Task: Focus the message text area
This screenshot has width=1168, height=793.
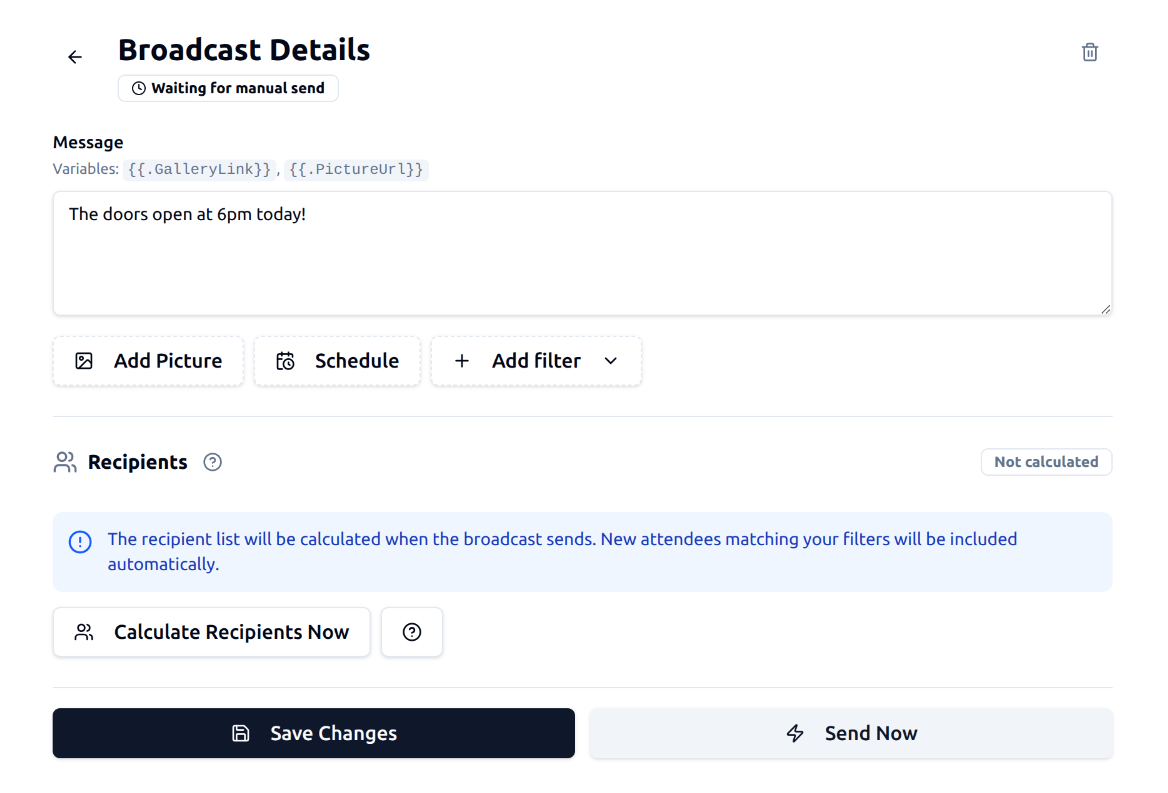Action: click(583, 253)
